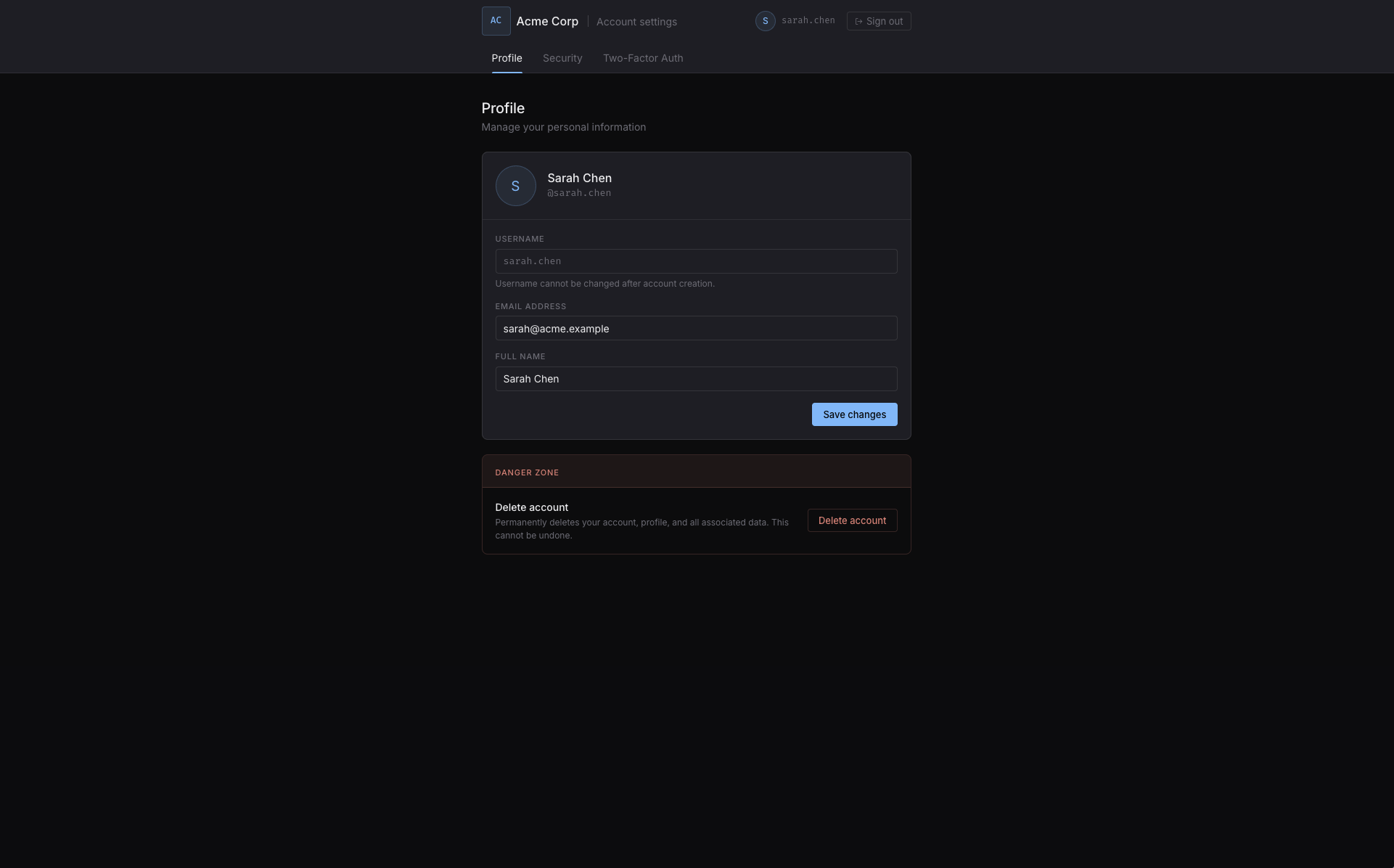Click the sign out arrow icon
Viewport: 1394px width, 868px height.
coord(858,22)
